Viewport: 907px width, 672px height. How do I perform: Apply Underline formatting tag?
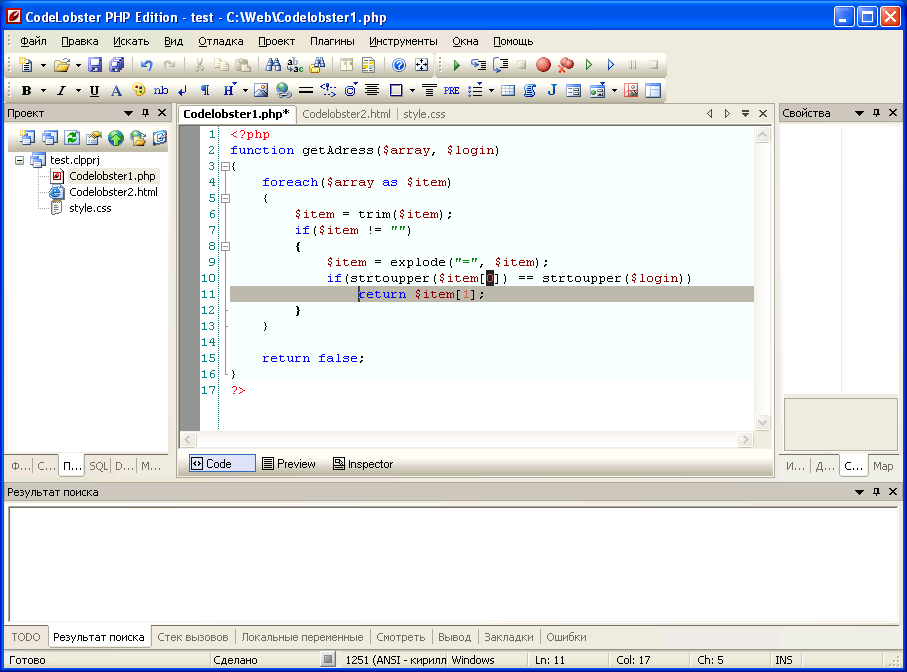pyautogui.click(x=94, y=90)
